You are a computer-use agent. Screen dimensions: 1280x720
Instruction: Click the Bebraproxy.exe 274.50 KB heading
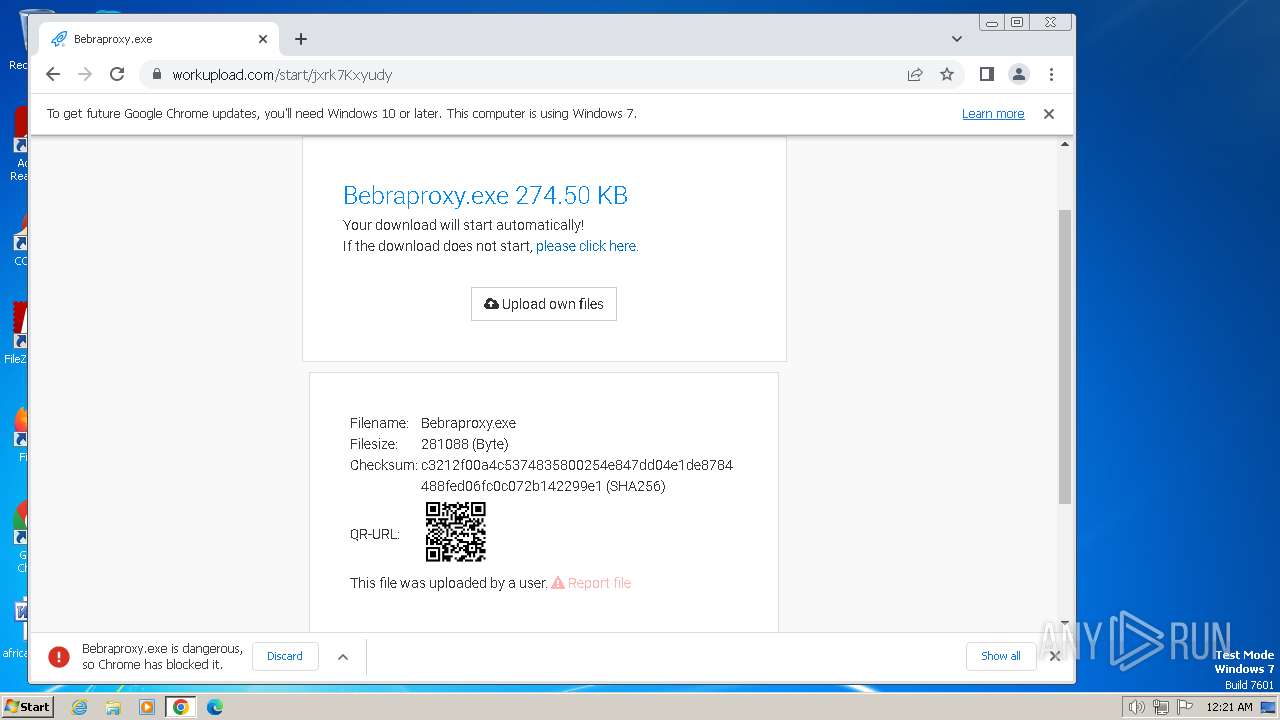[485, 195]
